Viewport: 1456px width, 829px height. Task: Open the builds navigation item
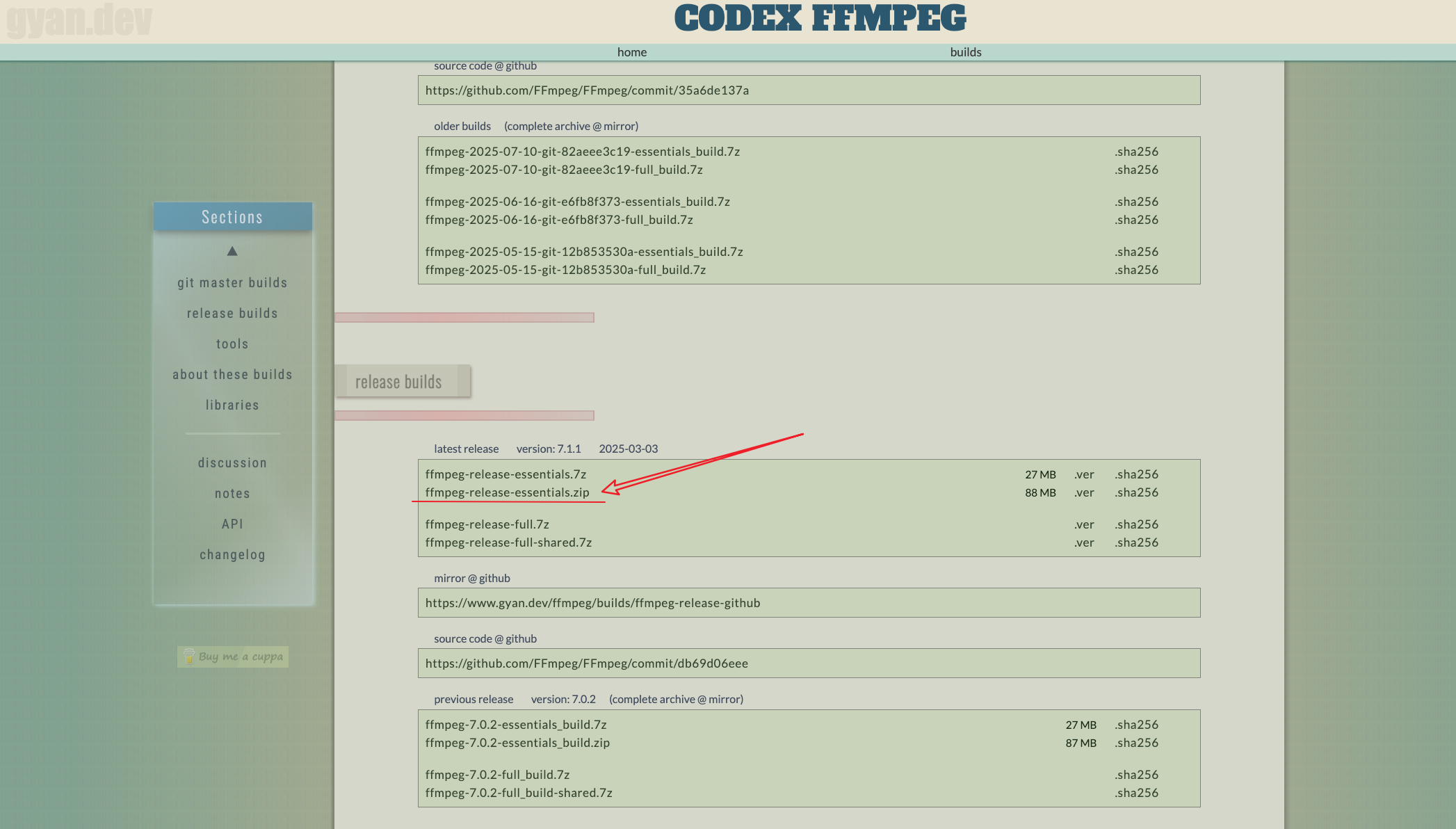tap(966, 52)
